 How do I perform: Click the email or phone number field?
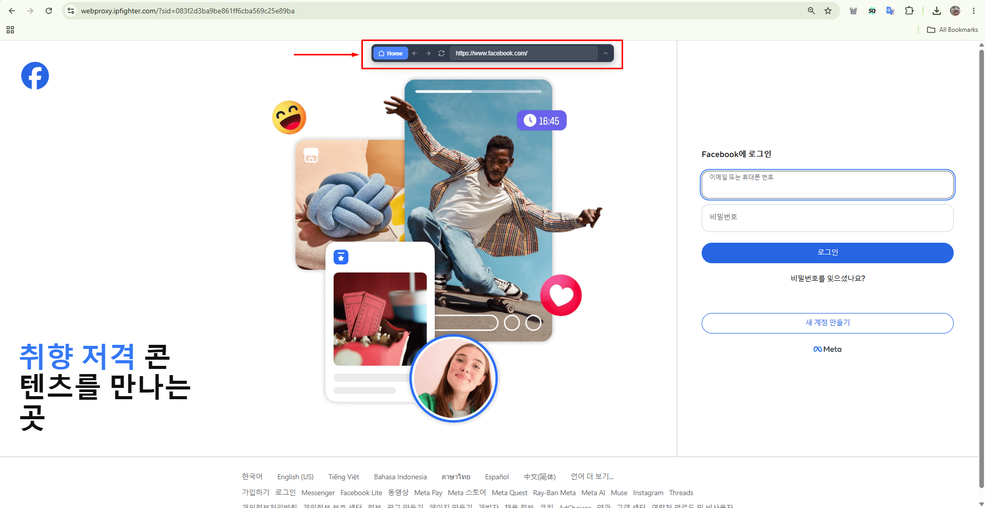coord(827,185)
